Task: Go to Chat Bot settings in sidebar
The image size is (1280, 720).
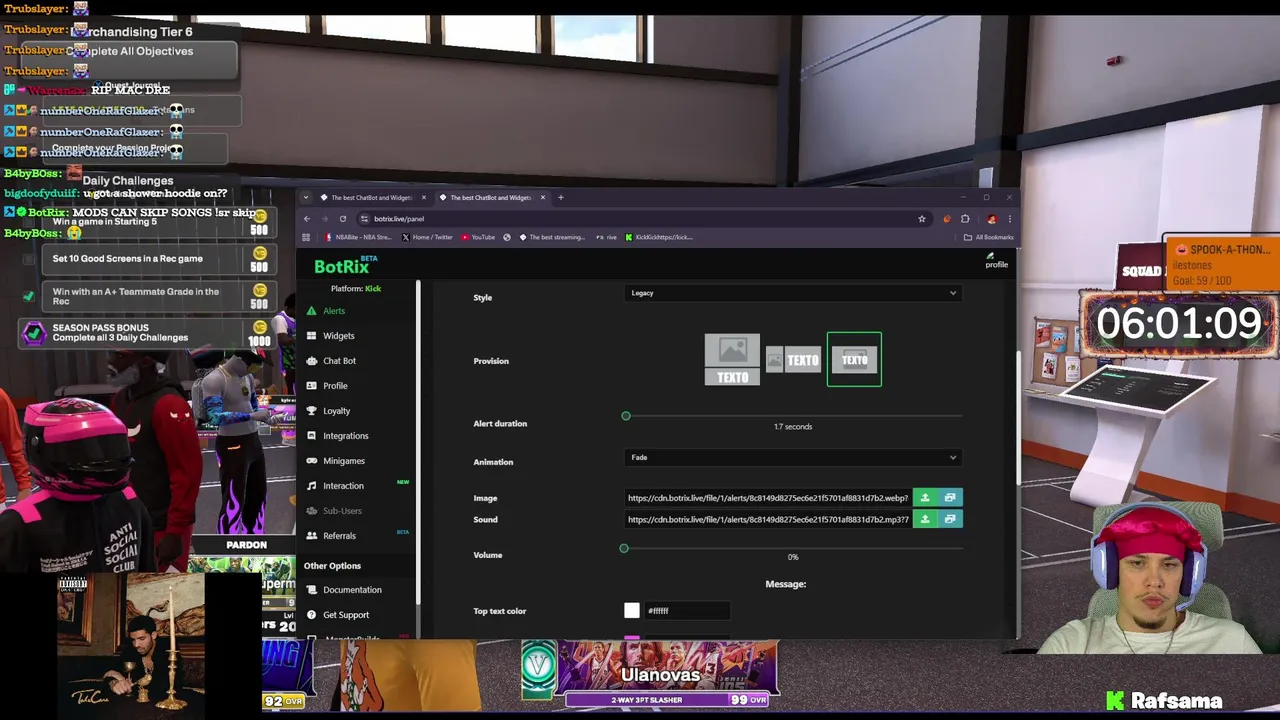Action: 339,361
